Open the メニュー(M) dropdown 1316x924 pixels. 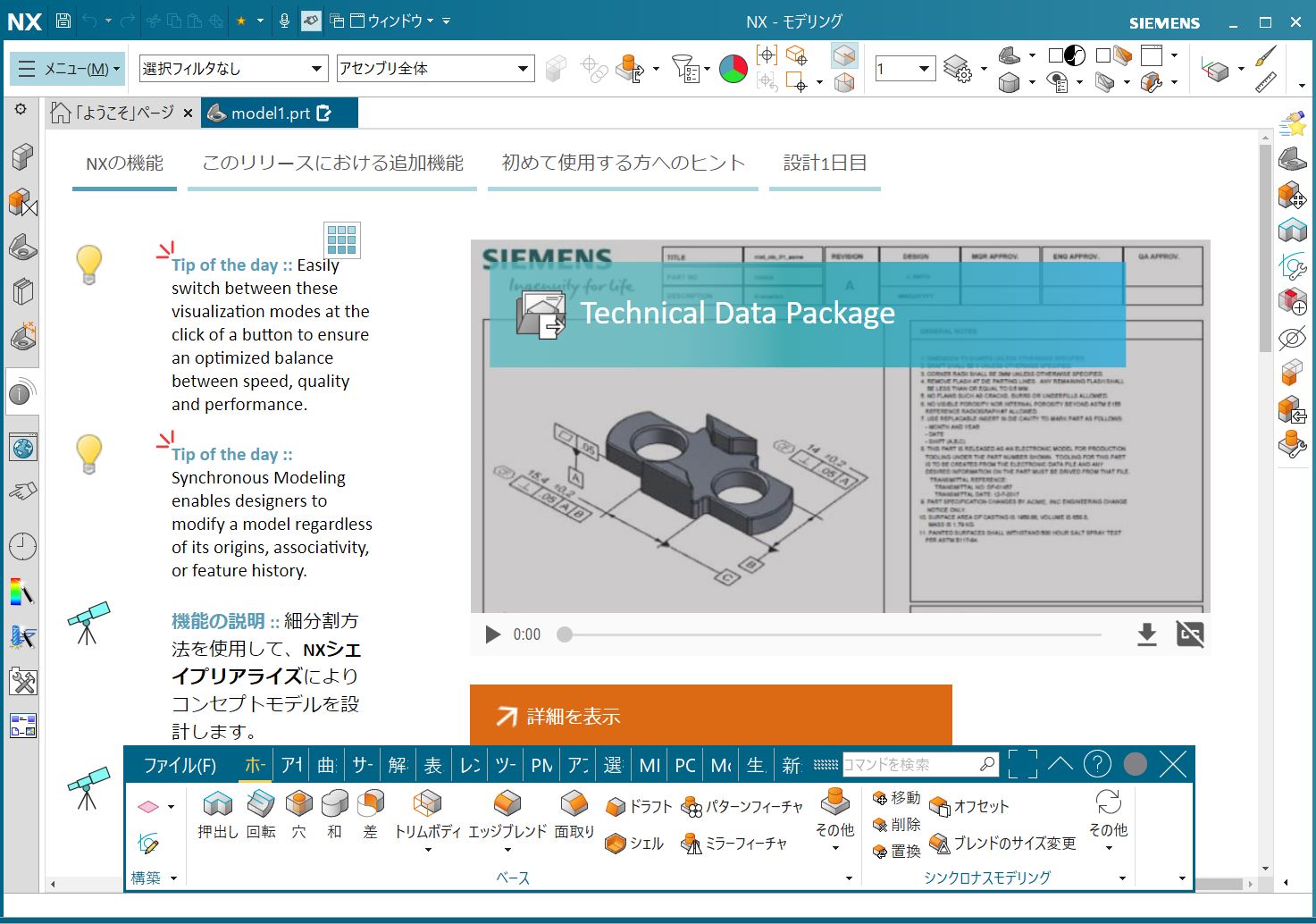68,69
